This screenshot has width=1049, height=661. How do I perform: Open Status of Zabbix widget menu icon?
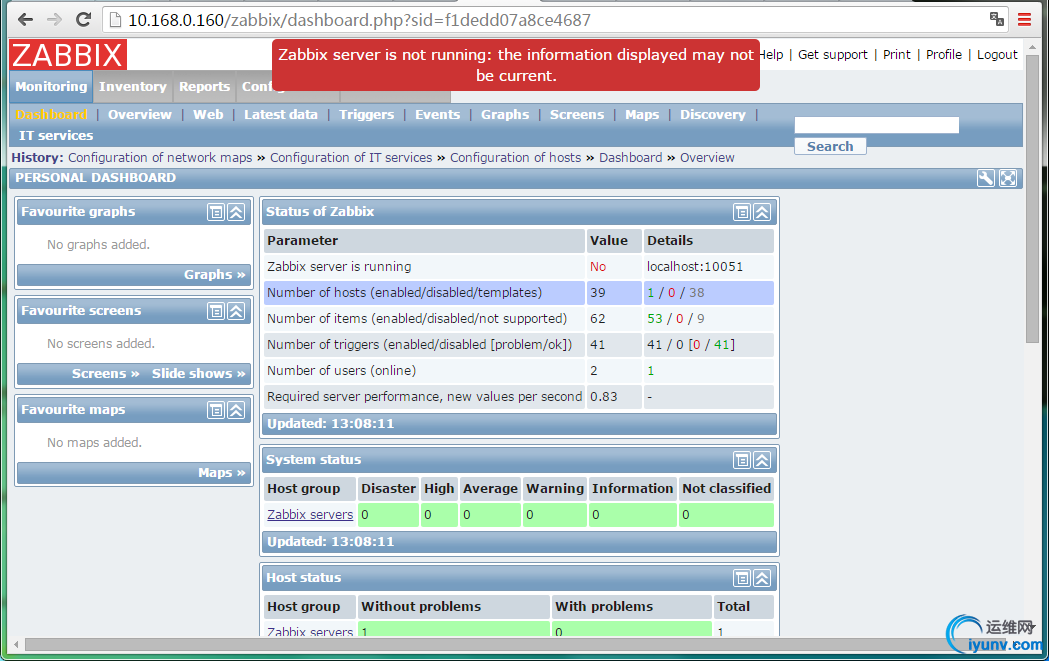(x=741, y=212)
